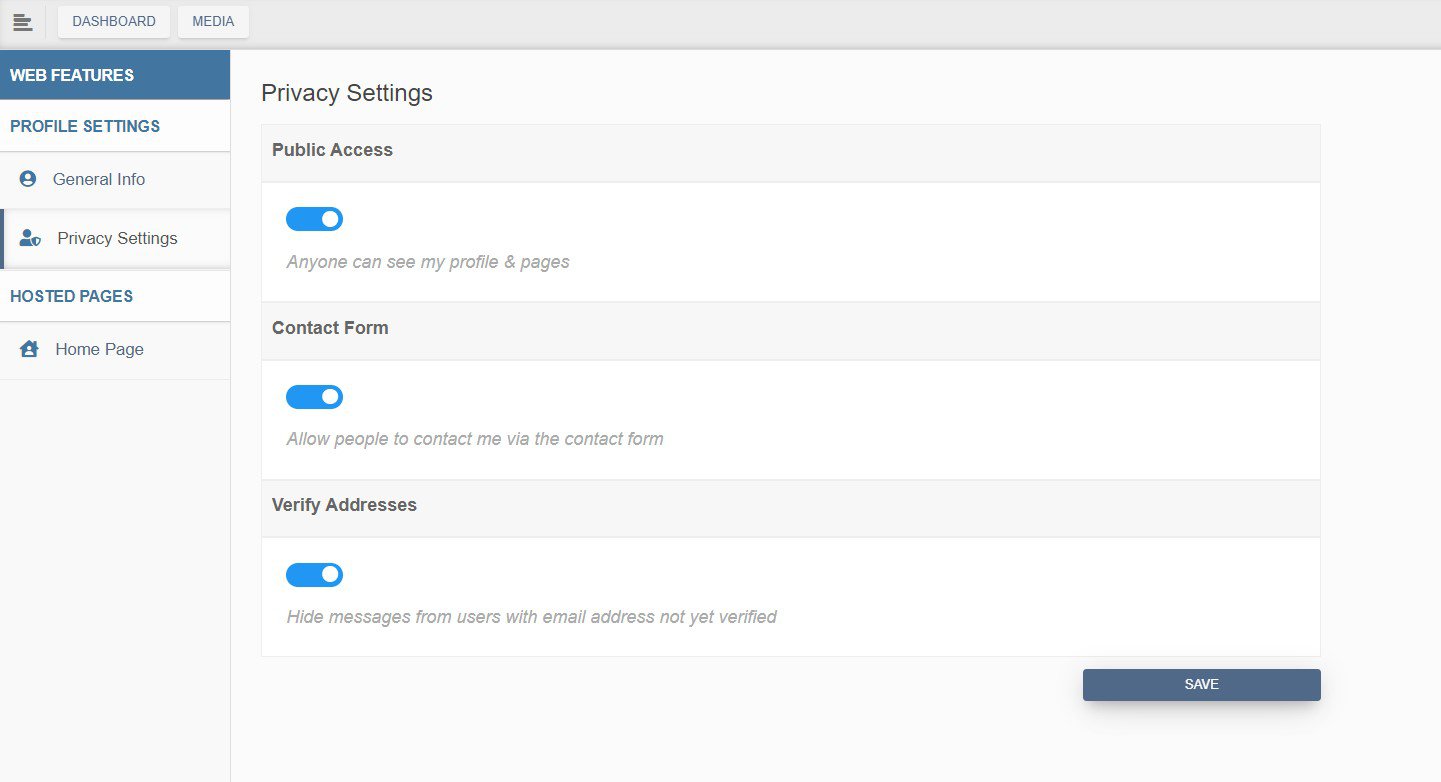Turn off the Contact Form toggle

tap(314, 397)
